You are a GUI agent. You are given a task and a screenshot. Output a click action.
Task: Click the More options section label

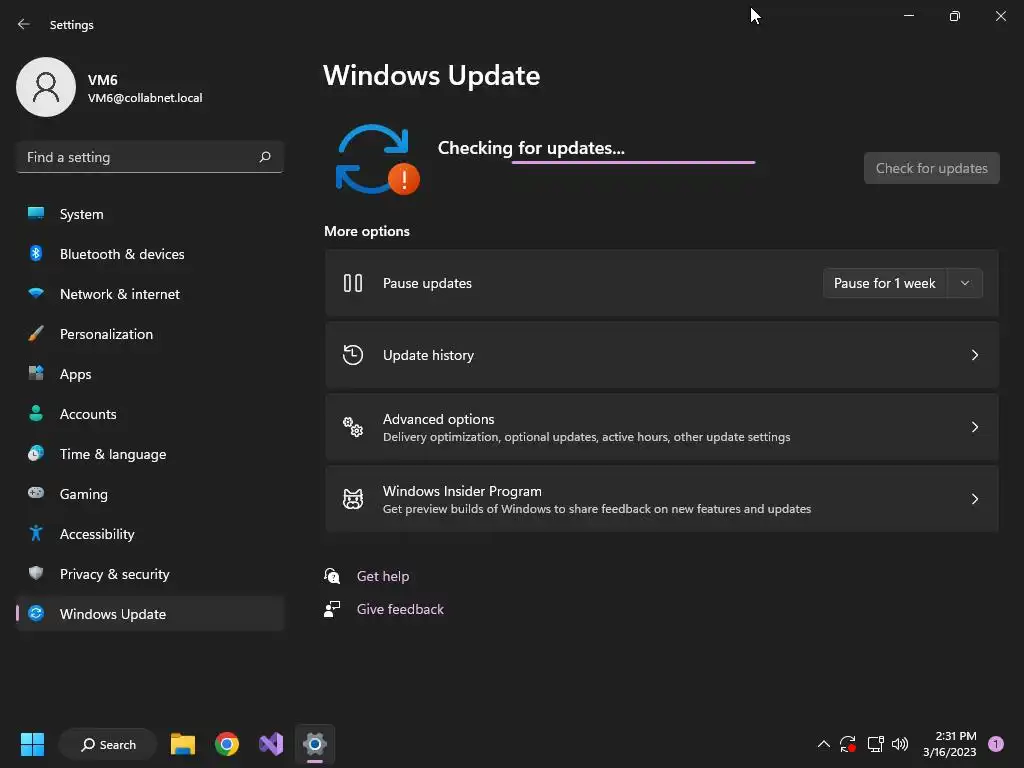pos(366,231)
